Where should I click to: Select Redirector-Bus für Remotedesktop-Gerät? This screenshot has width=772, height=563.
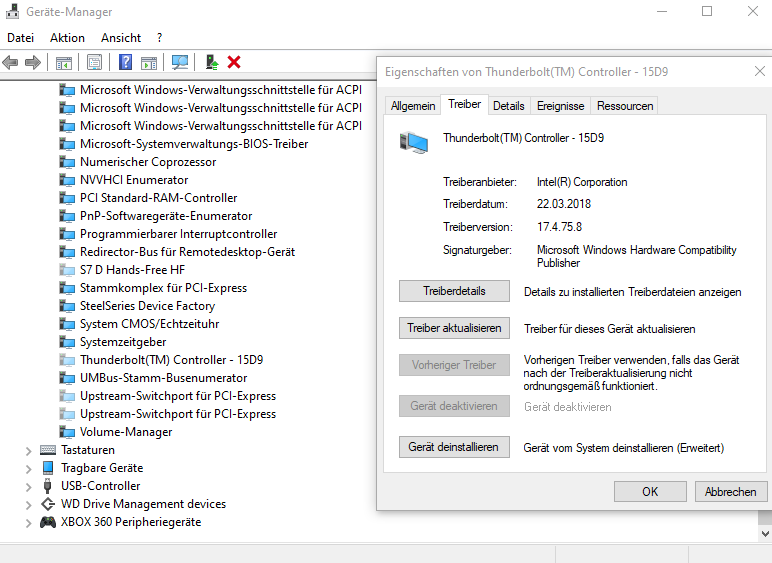pos(187,252)
